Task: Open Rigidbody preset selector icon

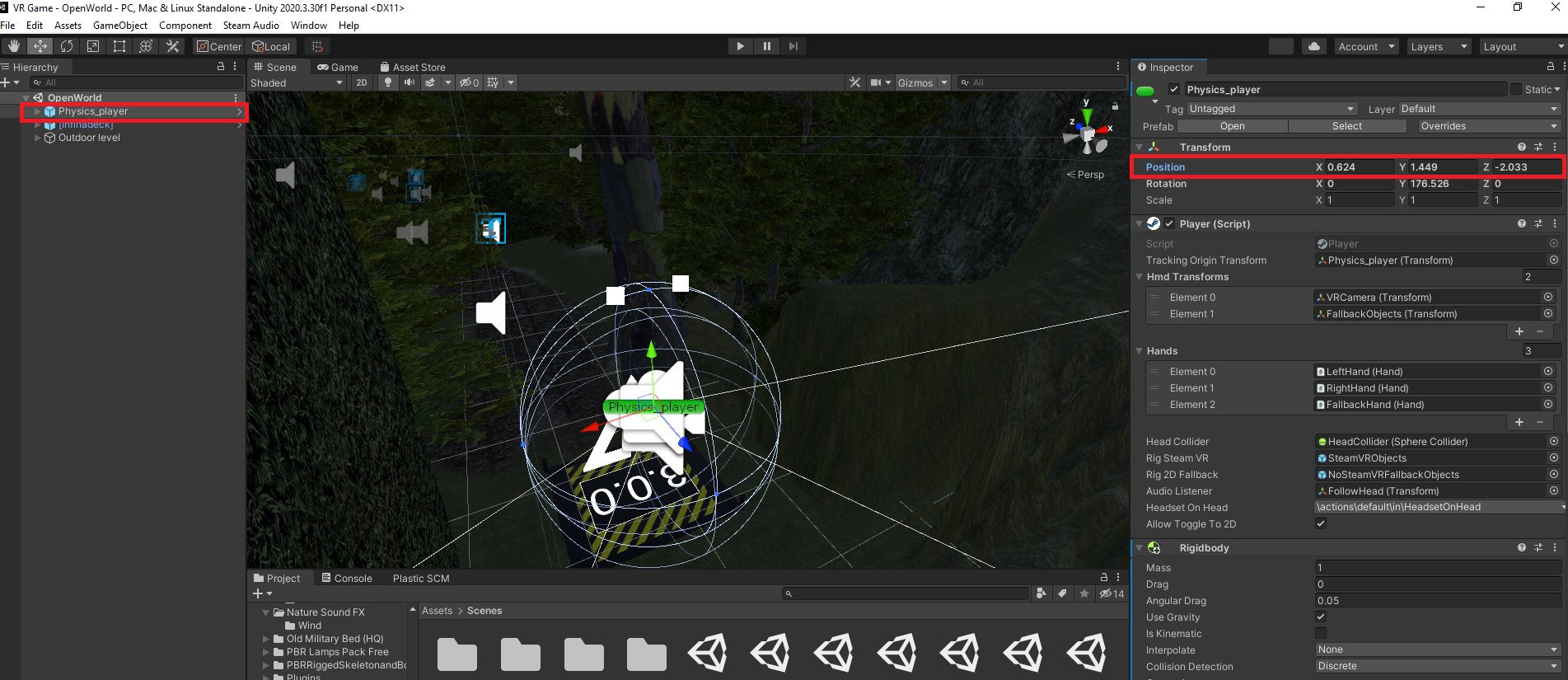Action: click(x=1538, y=547)
